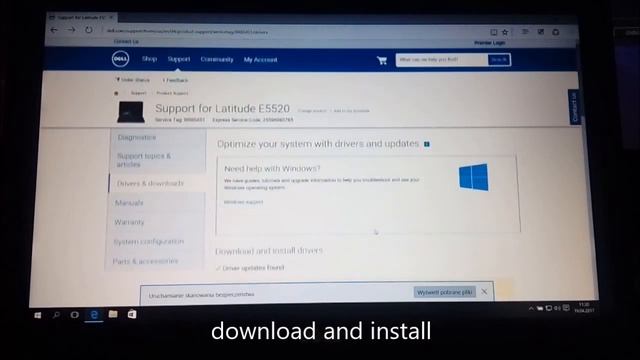
Task: Click the Driver updates found text
Action: pos(253,268)
